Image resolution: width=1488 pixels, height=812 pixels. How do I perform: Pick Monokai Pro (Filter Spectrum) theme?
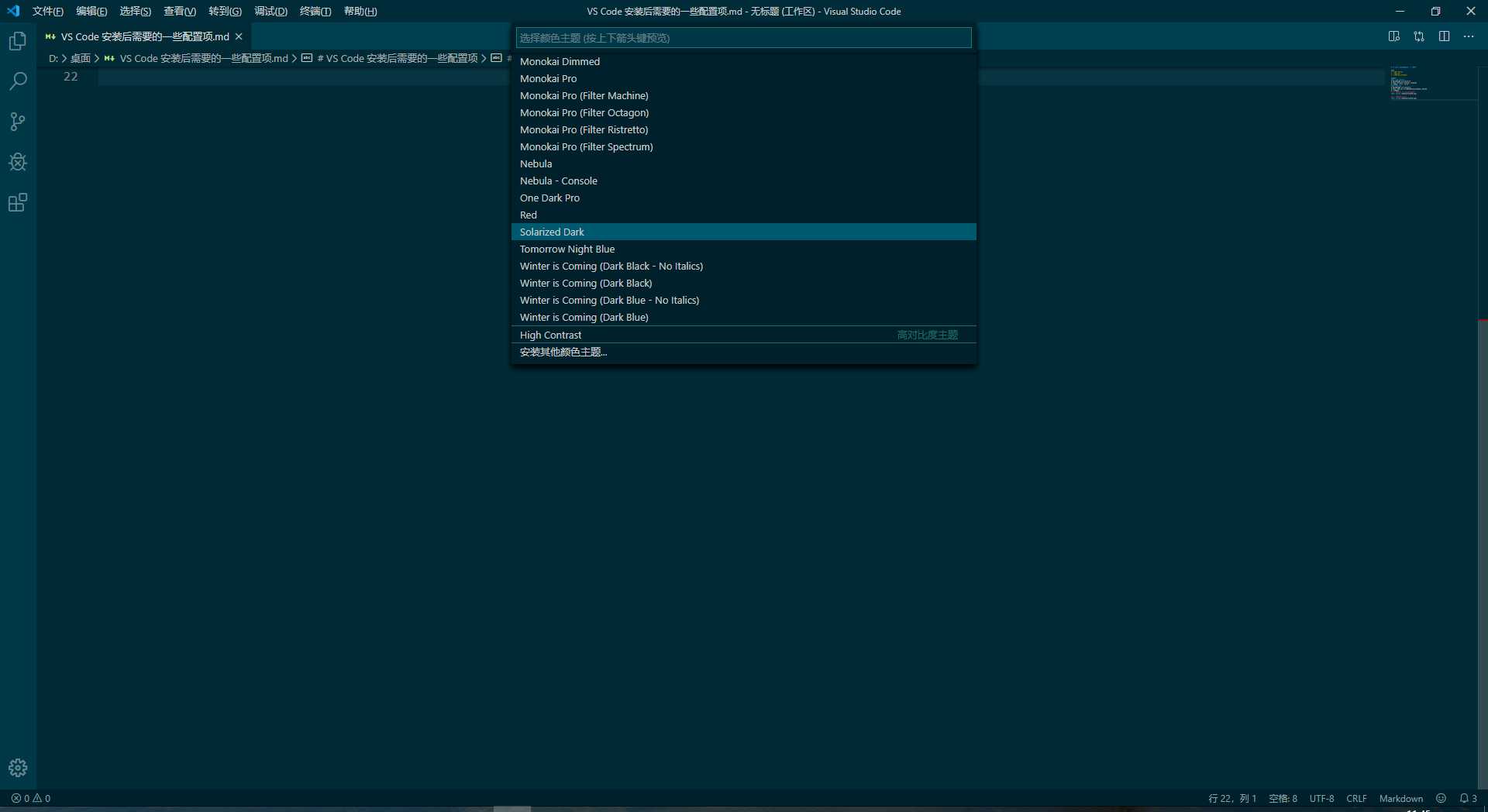click(743, 146)
